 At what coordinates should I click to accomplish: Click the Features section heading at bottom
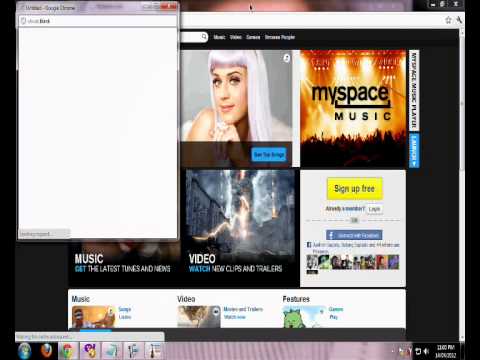(296, 299)
